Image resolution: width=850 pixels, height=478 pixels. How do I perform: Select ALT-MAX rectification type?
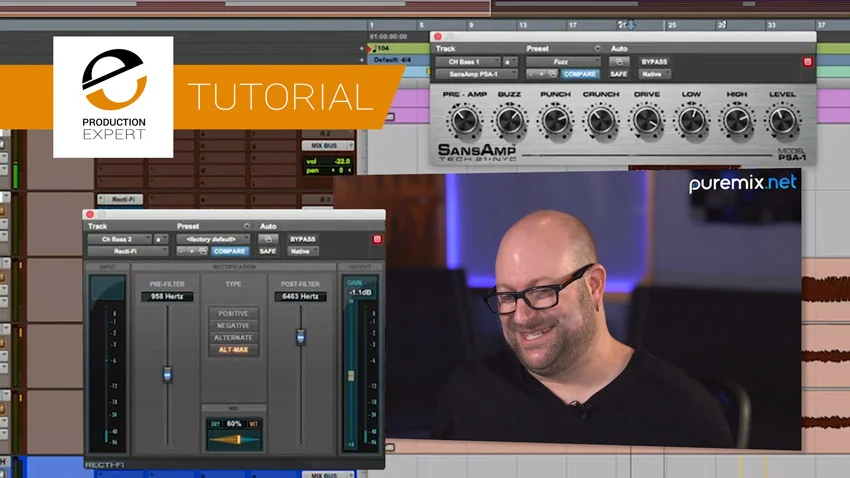coord(234,350)
